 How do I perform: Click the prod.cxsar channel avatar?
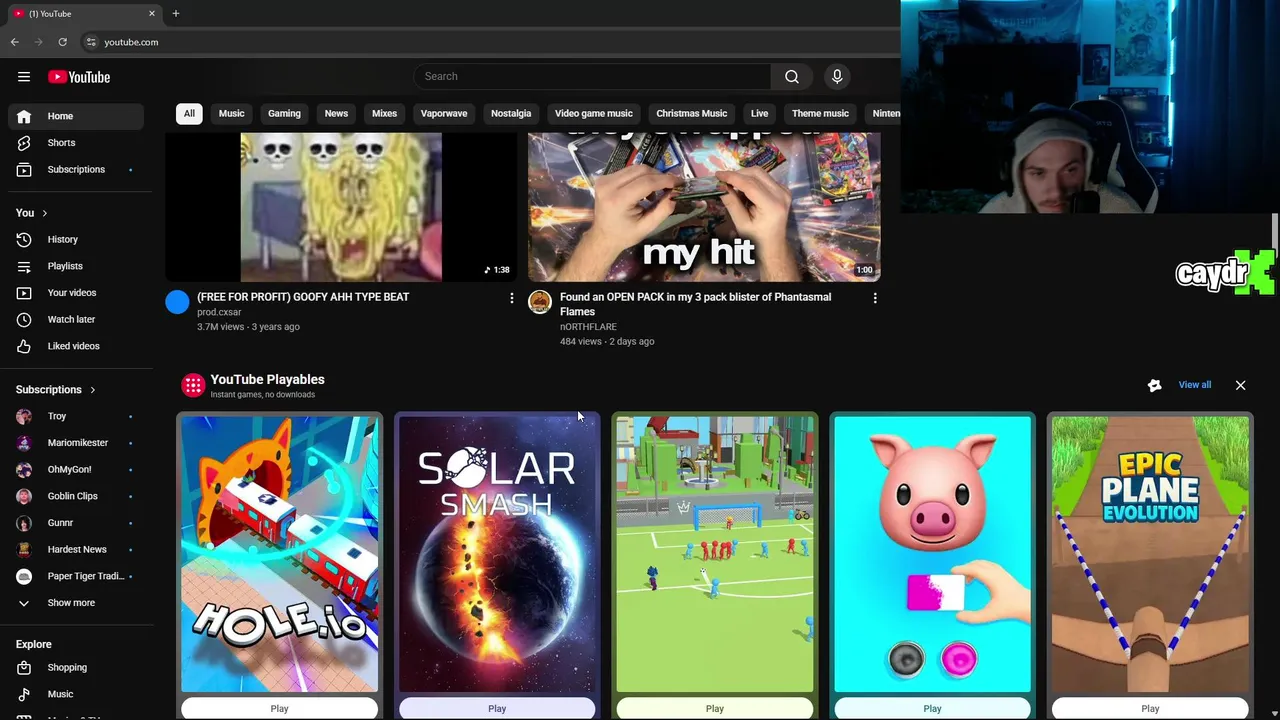coord(177,302)
